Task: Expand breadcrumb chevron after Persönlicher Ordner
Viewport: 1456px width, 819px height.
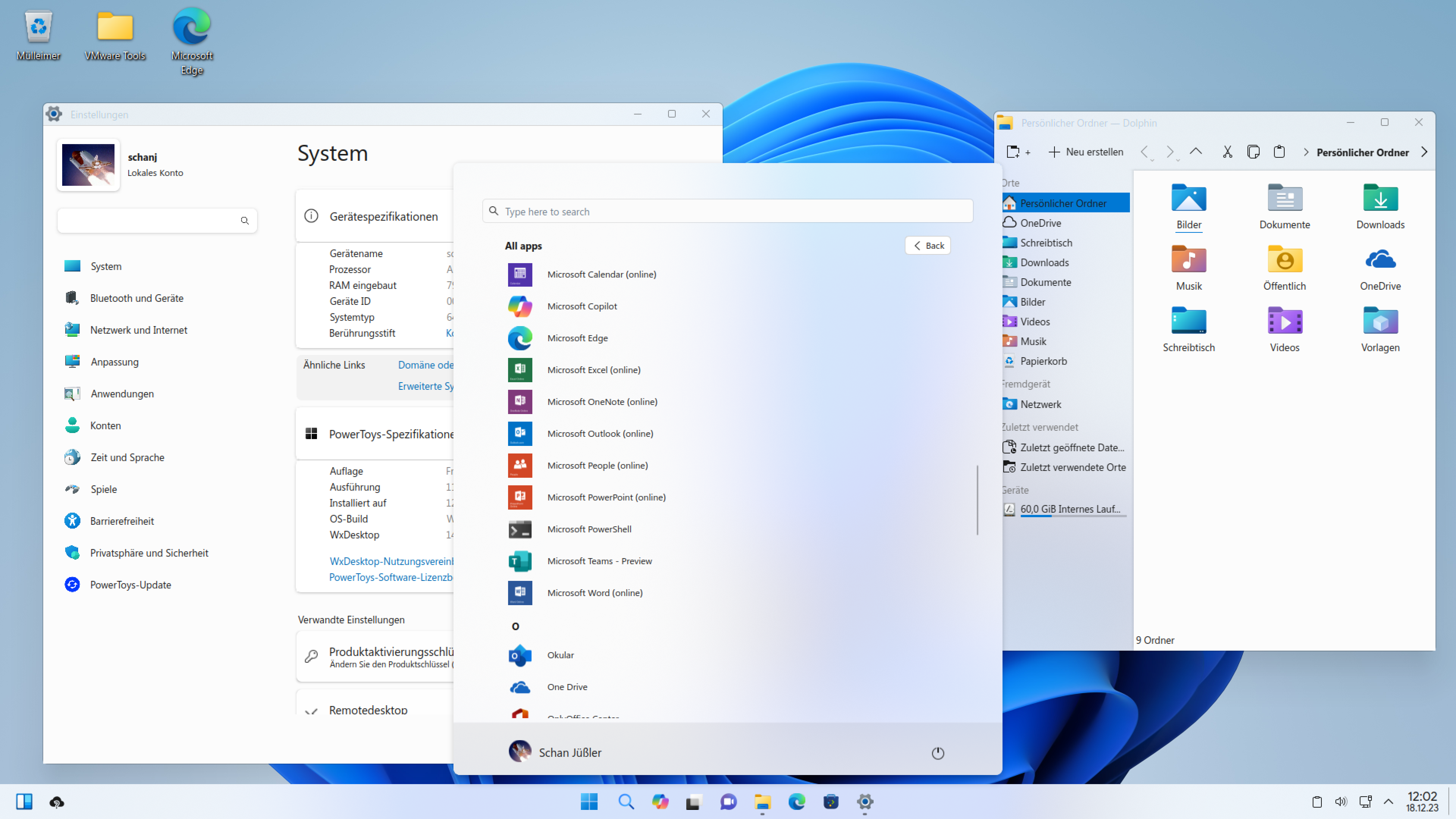Action: point(1424,152)
